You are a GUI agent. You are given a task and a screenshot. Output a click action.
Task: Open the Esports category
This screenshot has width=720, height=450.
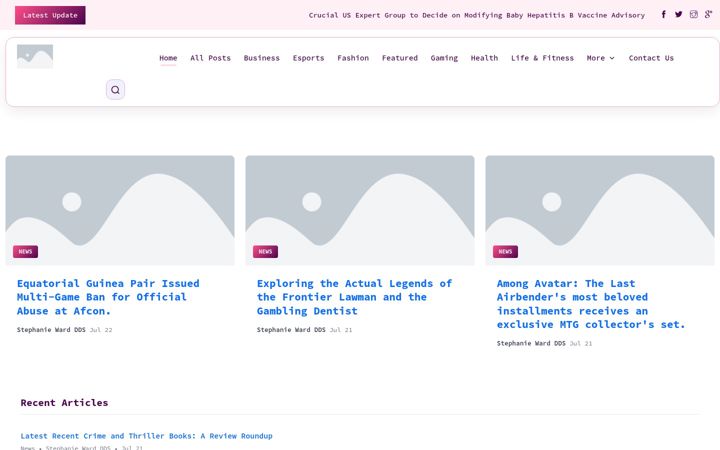308,58
